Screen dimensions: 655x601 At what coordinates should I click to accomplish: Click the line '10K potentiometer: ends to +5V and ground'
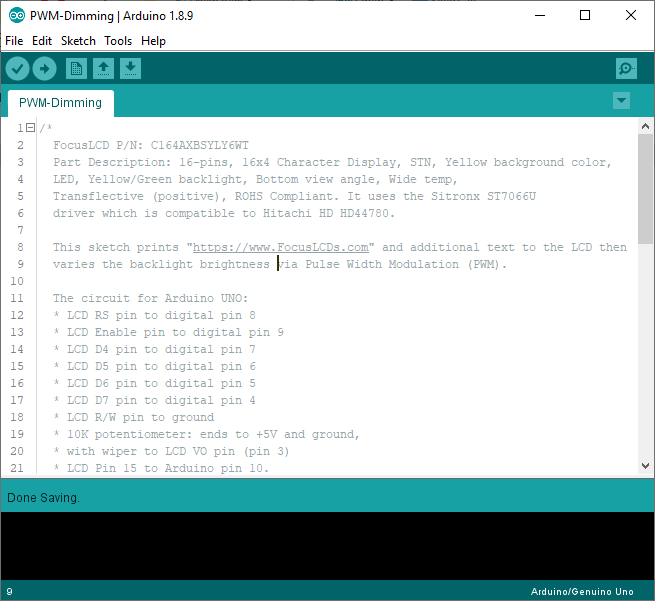[x=213, y=434]
